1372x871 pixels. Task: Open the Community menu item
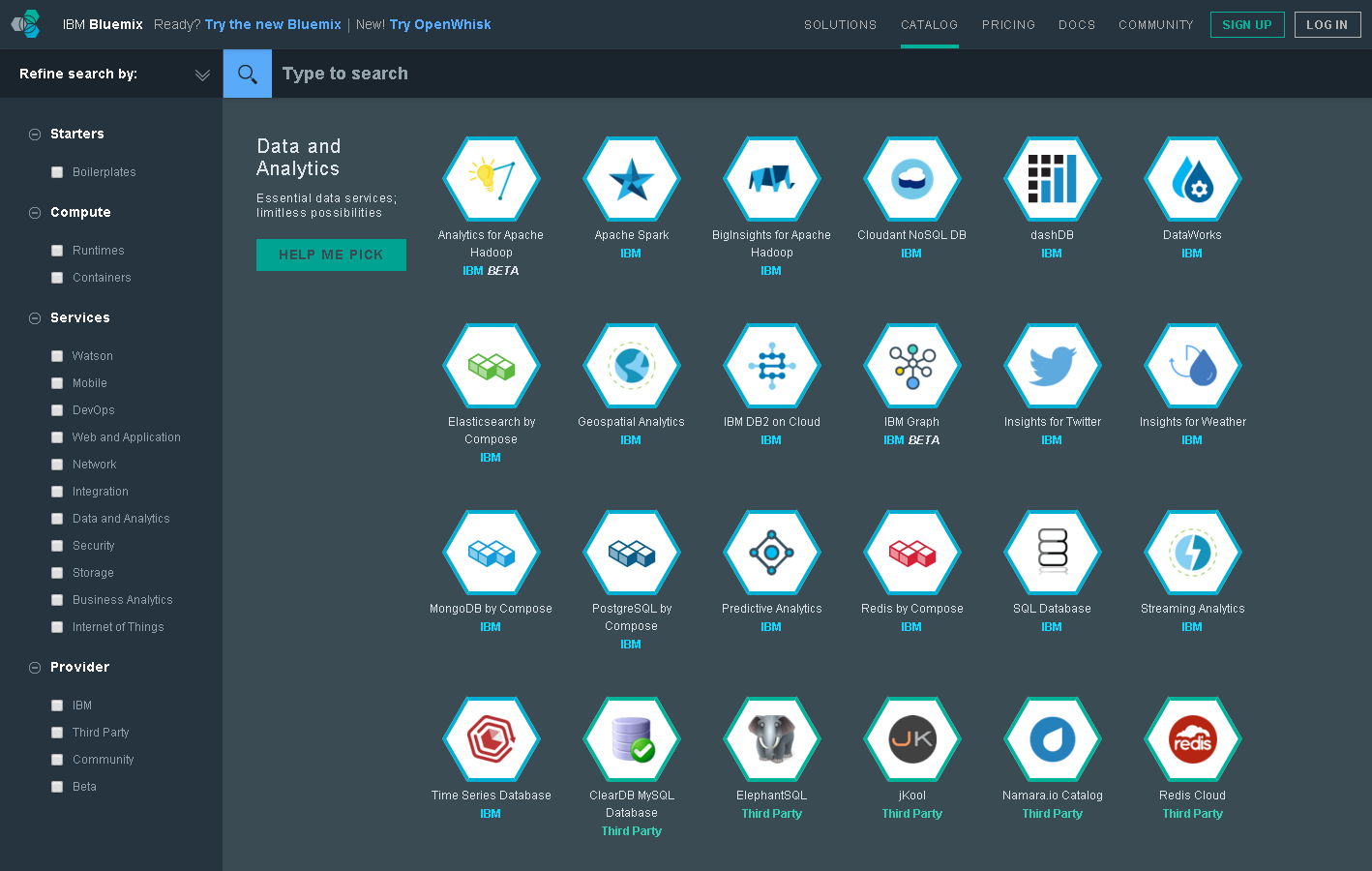coord(1156,25)
